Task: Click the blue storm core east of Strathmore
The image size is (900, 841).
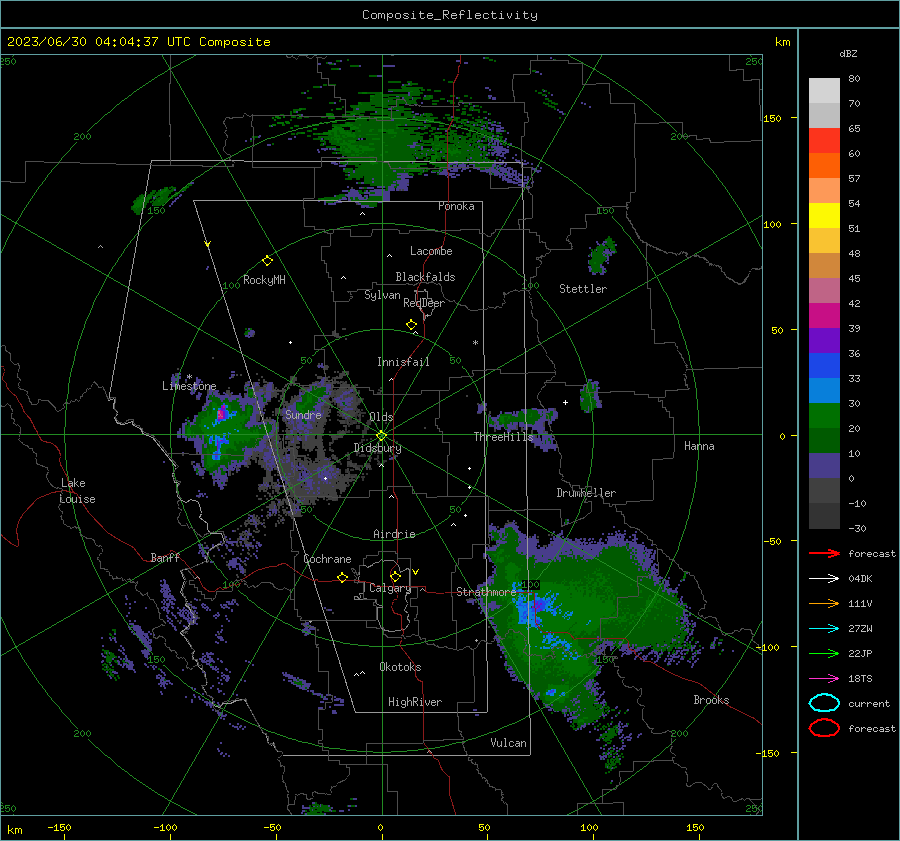Action: (533, 608)
